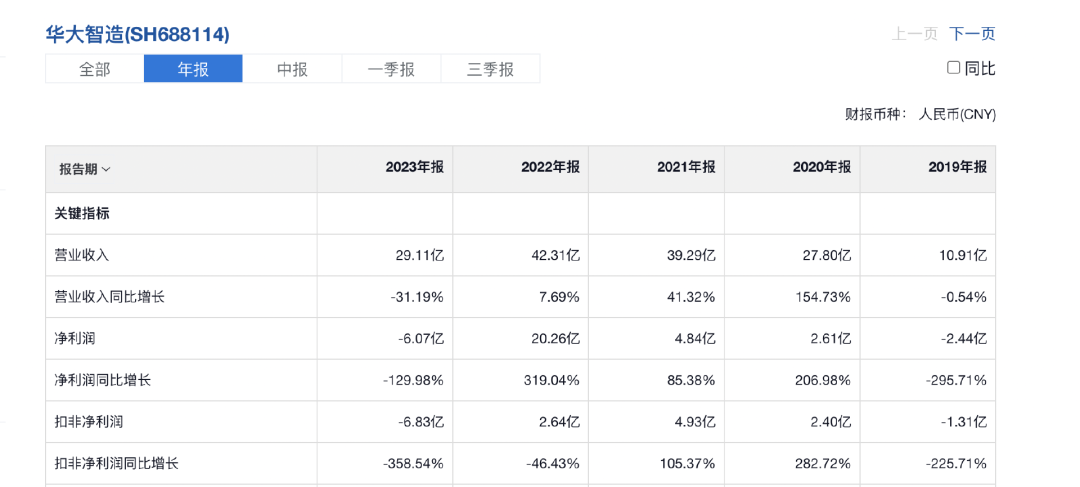1080x487 pixels.
Task: Go to 下一页
Action: [x=973, y=34]
